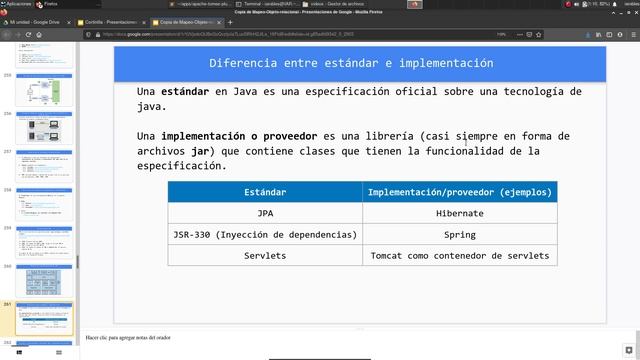Switch to the Terminal window in the taskbar
640x360 pixels.
(267, 4)
